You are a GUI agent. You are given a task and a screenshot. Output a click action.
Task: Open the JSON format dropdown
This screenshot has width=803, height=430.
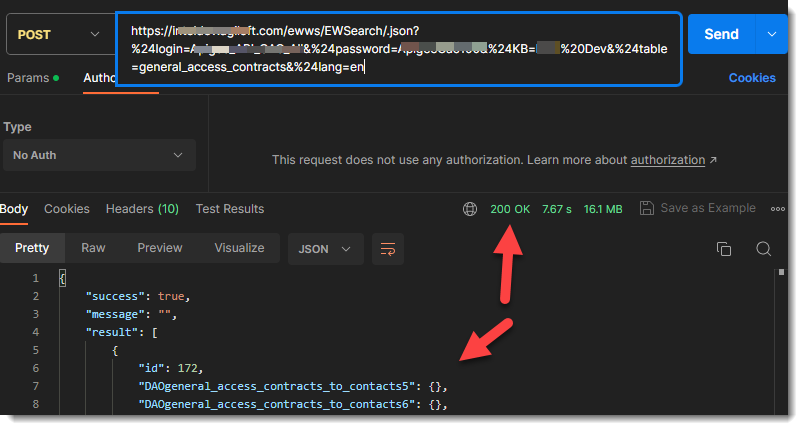[325, 249]
